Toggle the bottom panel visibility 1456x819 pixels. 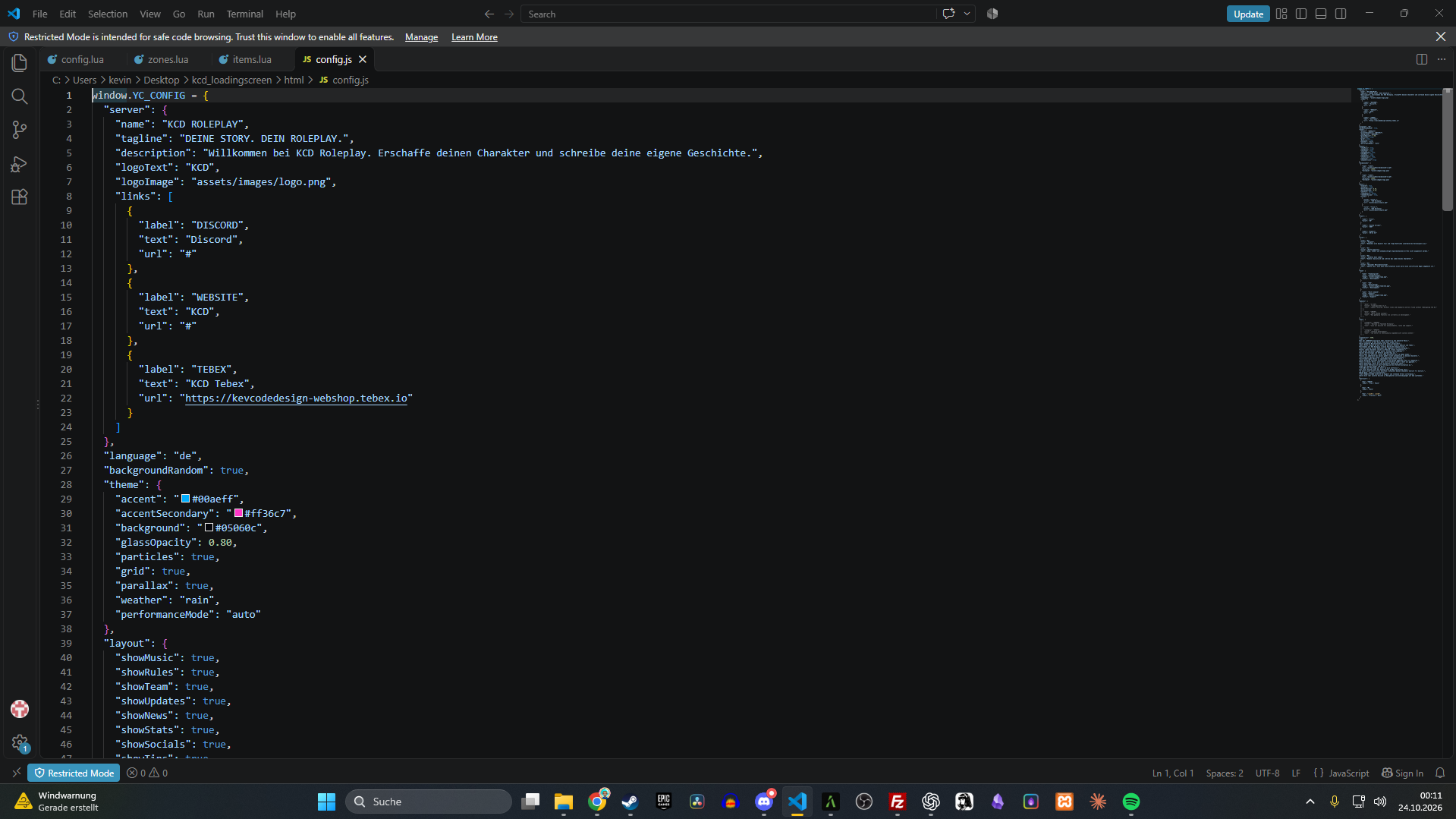point(1321,14)
